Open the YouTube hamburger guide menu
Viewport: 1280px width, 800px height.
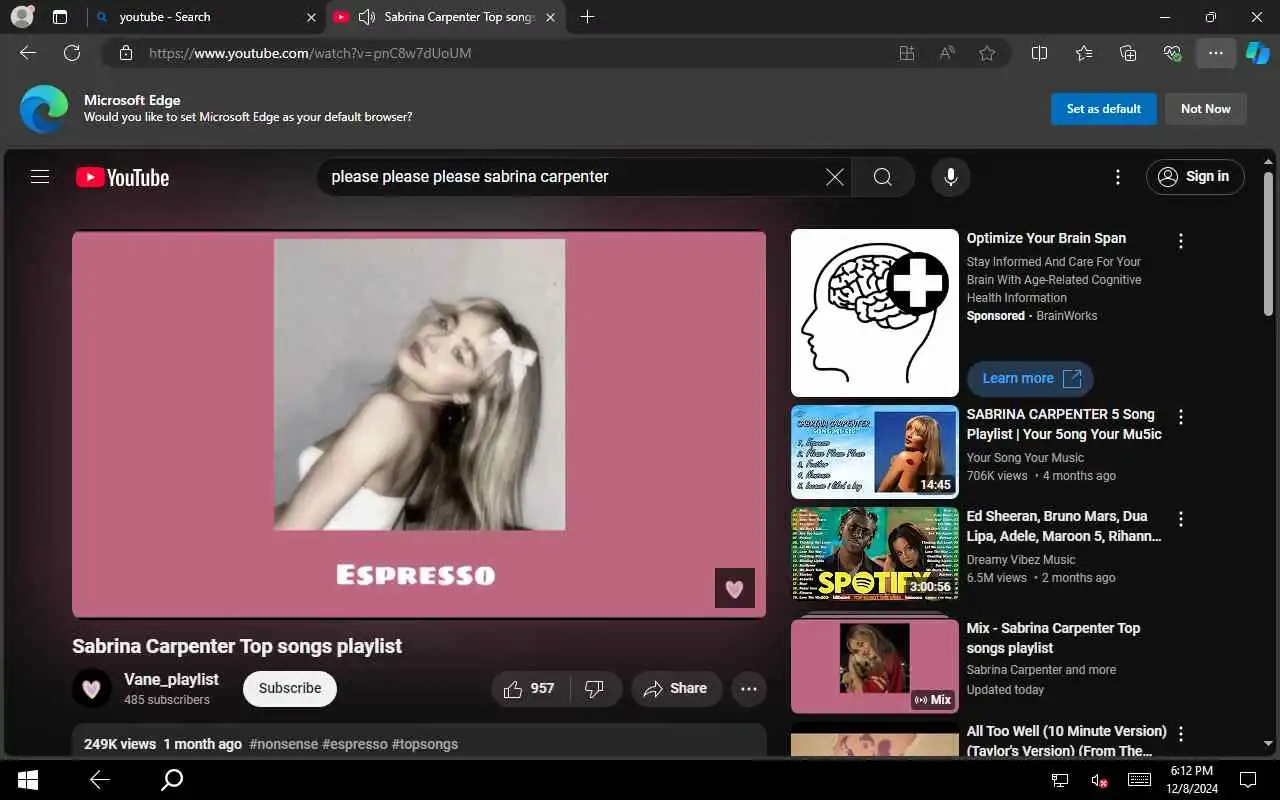coord(40,177)
